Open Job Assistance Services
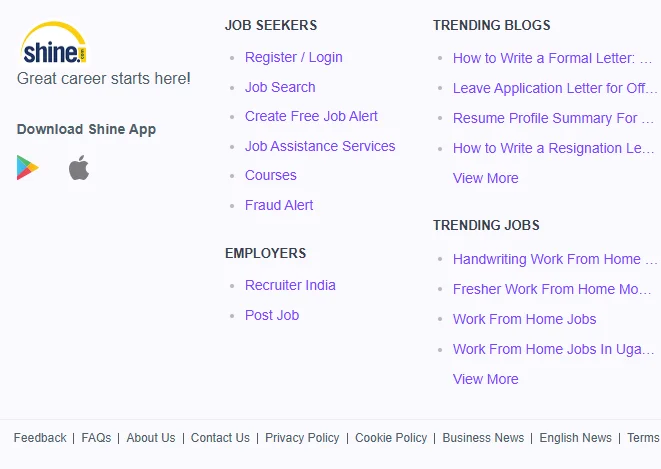661x469 pixels. (x=320, y=146)
